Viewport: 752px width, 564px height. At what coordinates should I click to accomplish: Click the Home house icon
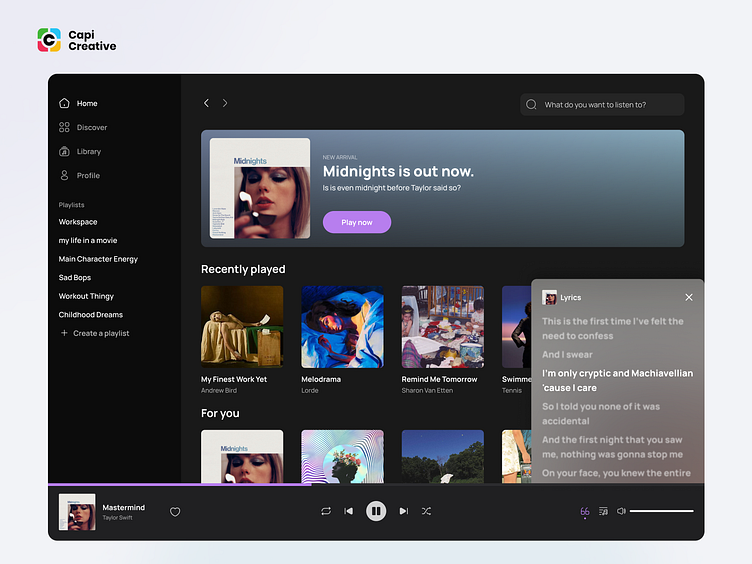pyautogui.click(x=64, y=103)
